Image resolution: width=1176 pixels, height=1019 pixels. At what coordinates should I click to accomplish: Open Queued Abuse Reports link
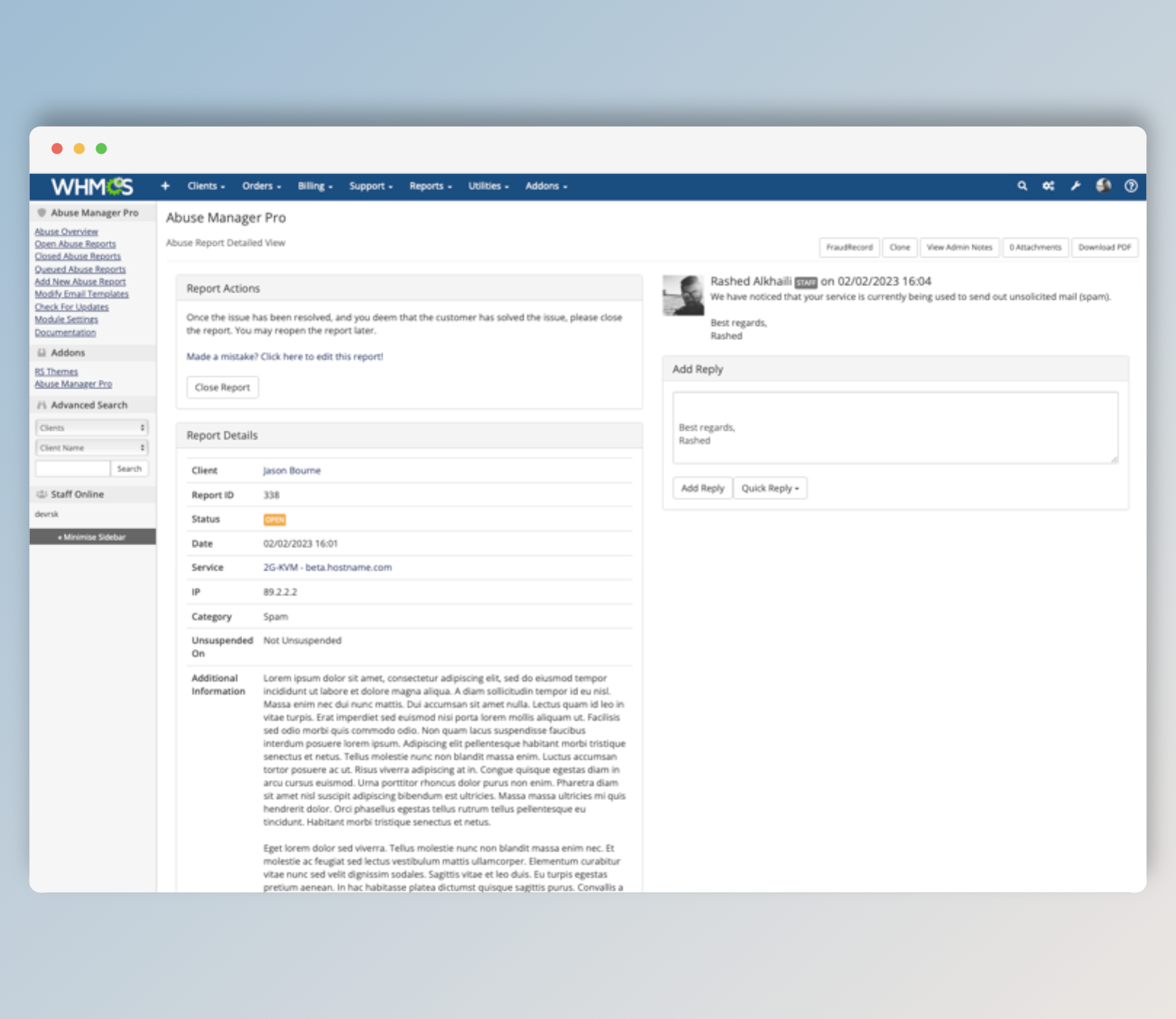(80, 269)
